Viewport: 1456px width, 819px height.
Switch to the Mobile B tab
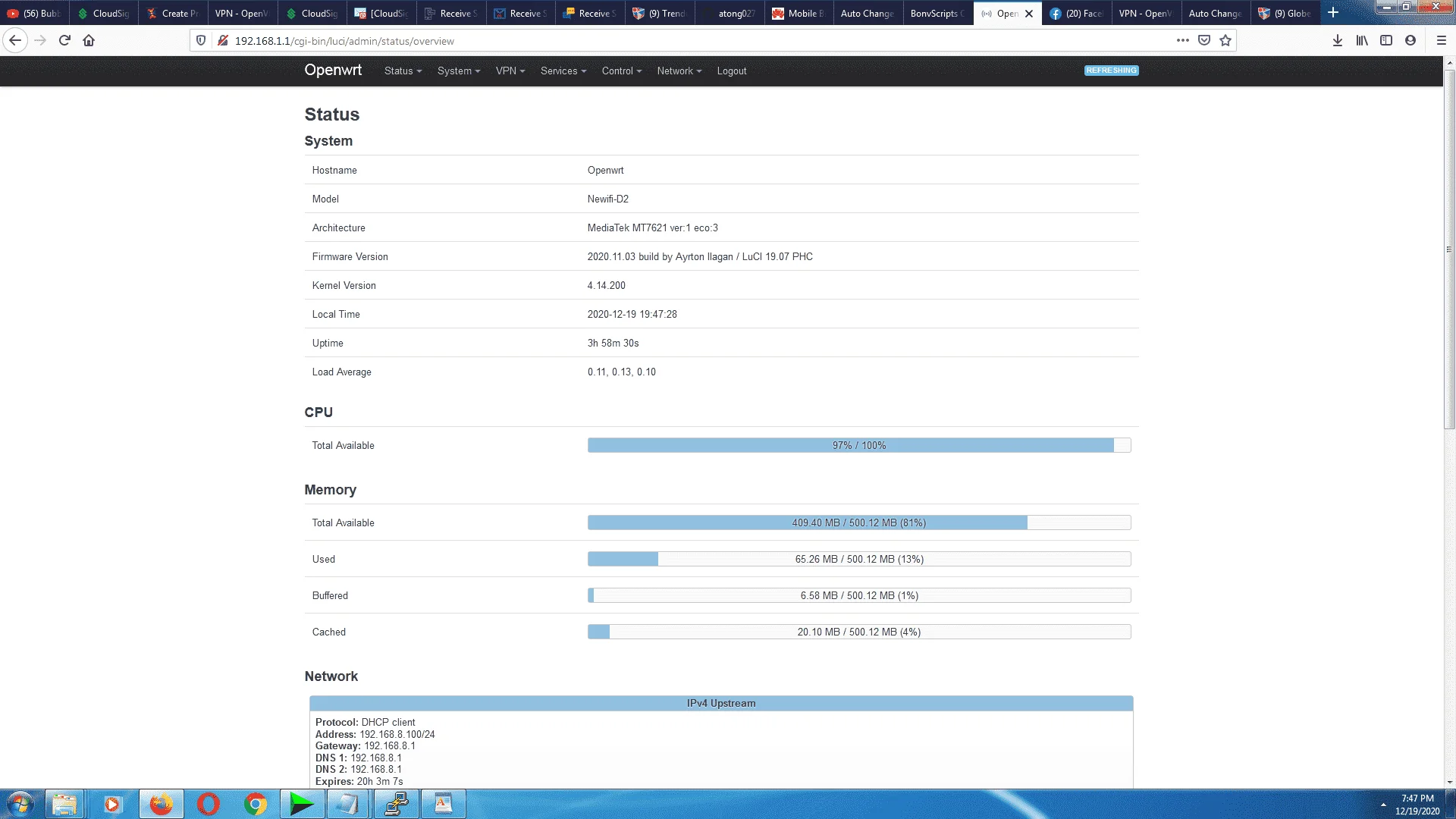point(799,14)
